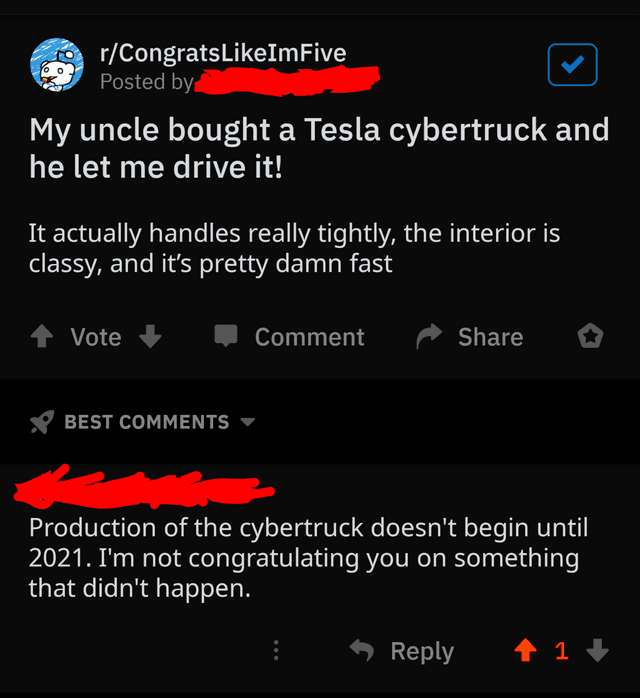Upvote the cybertruck post
This screenshot has height=698, width=640.
coord(42,336)
